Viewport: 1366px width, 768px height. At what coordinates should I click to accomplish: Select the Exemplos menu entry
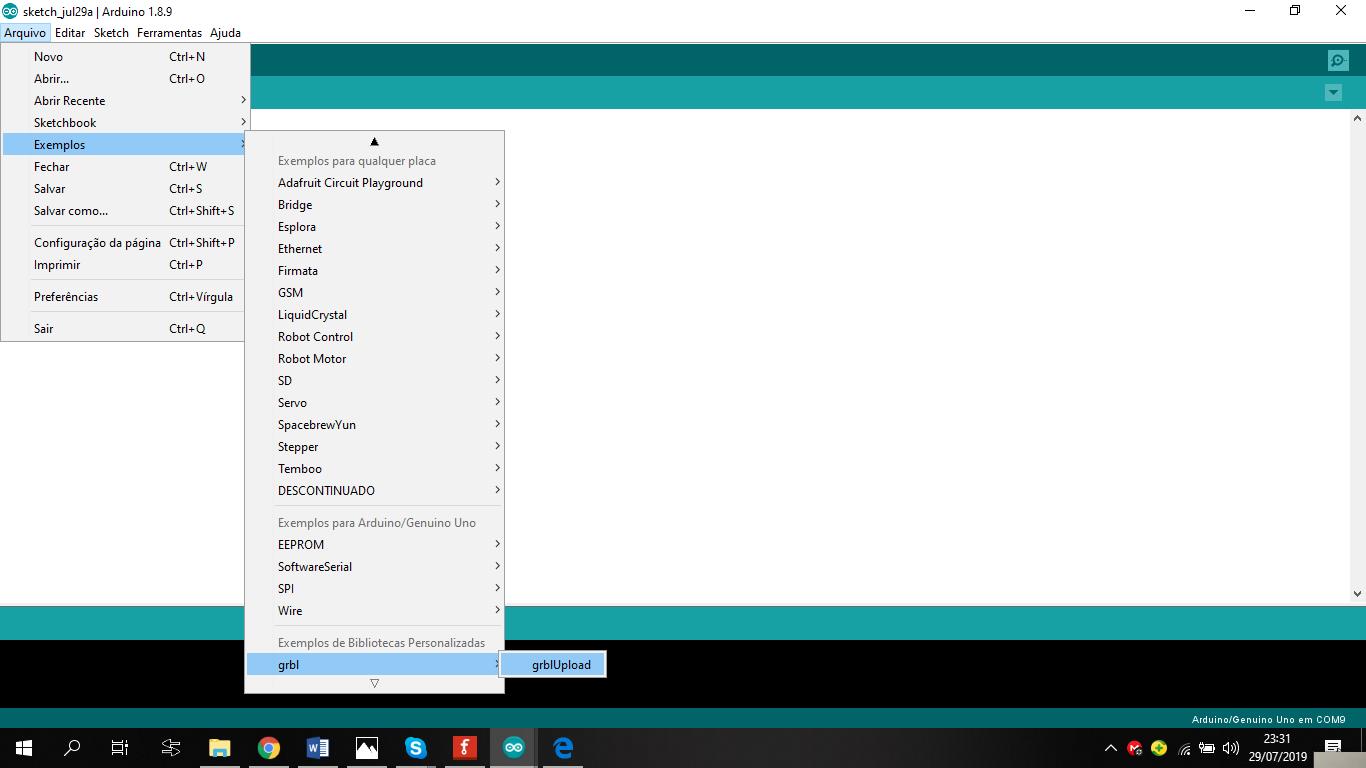(125, 145)
